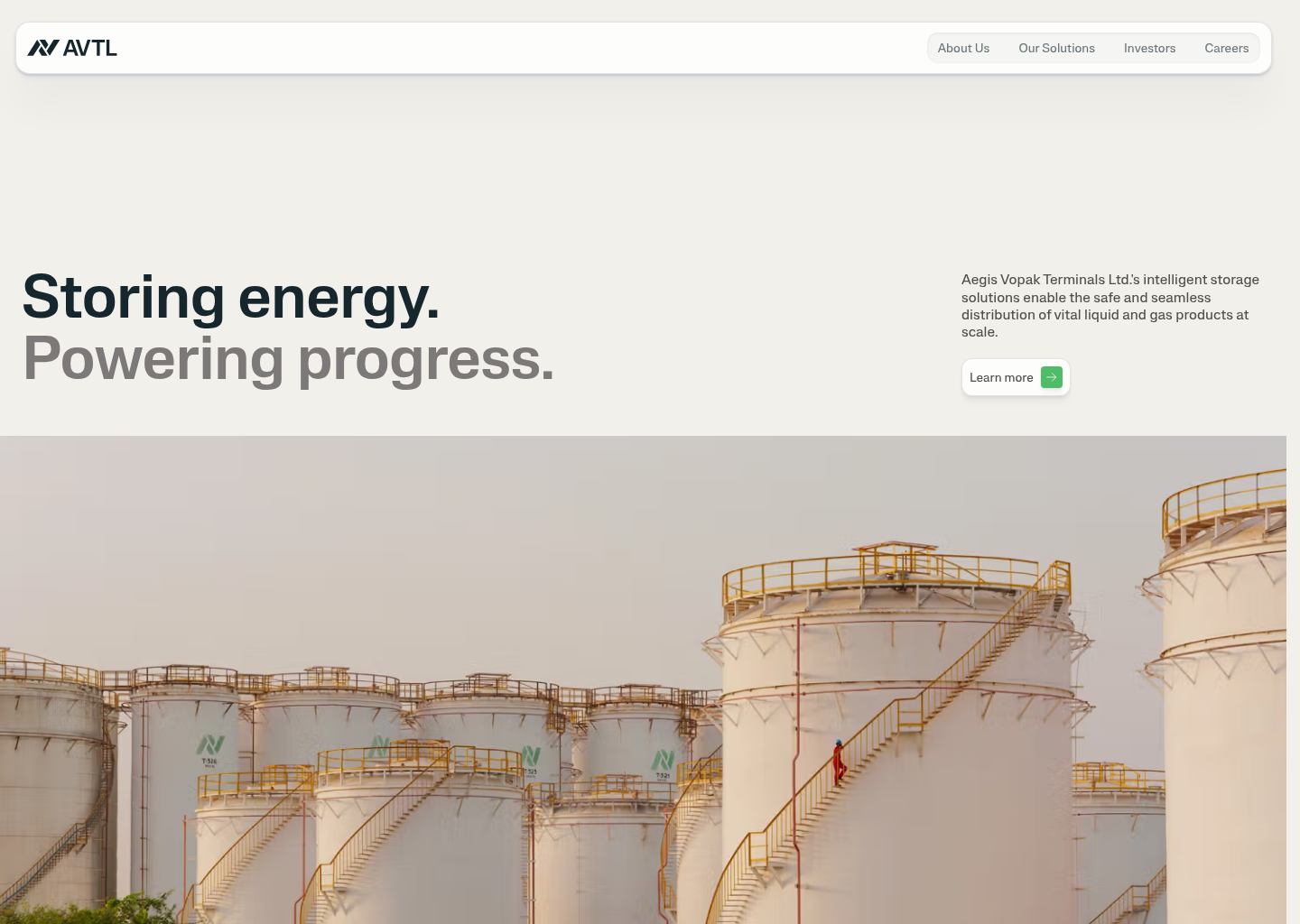Click the AVTL logo in the header

point(72,48)
